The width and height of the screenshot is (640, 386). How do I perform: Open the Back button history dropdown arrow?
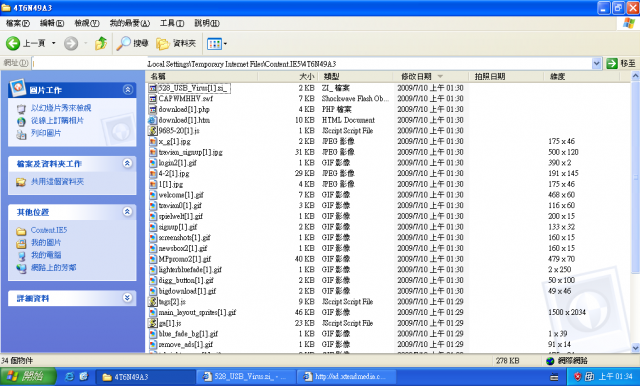tap(53, 43)
